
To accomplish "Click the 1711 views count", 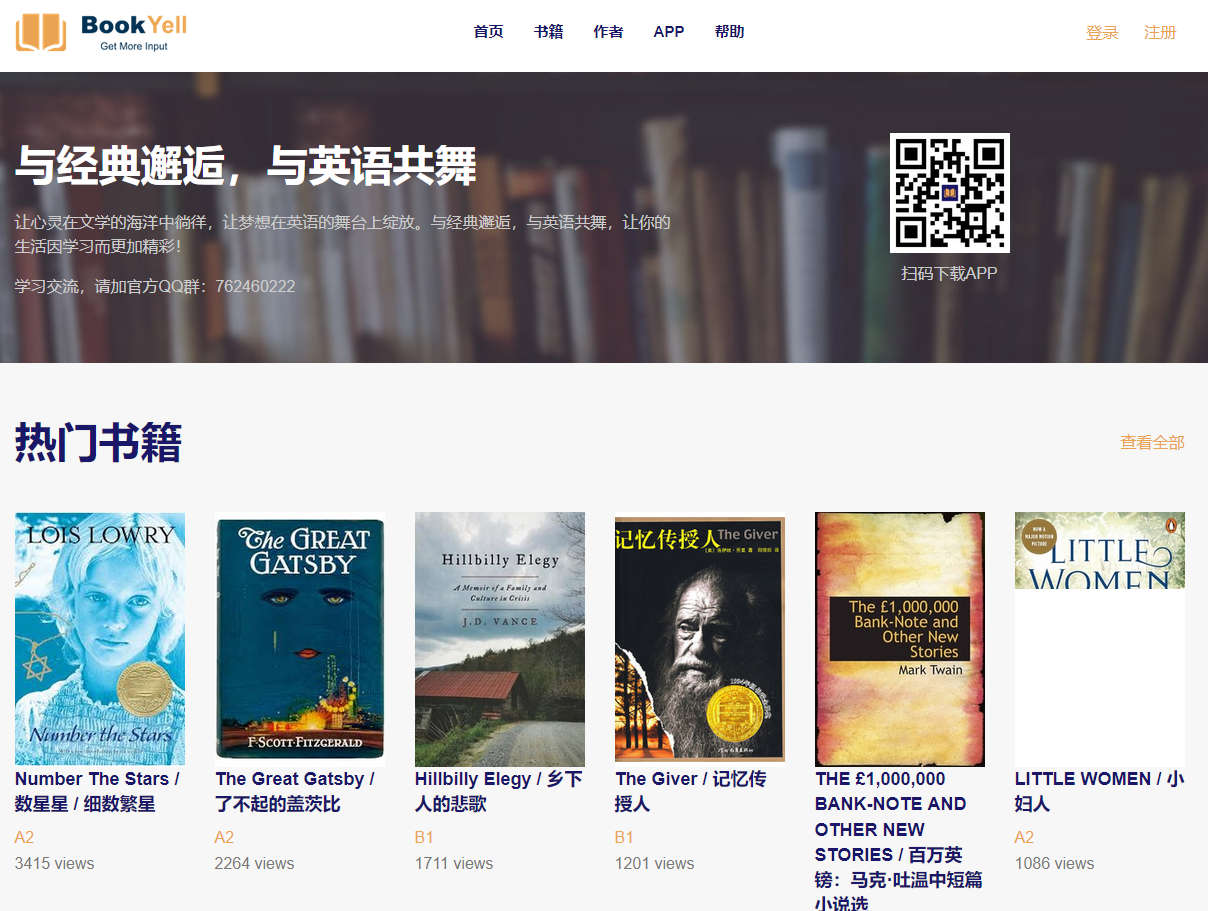I will [x=454, y=863].
